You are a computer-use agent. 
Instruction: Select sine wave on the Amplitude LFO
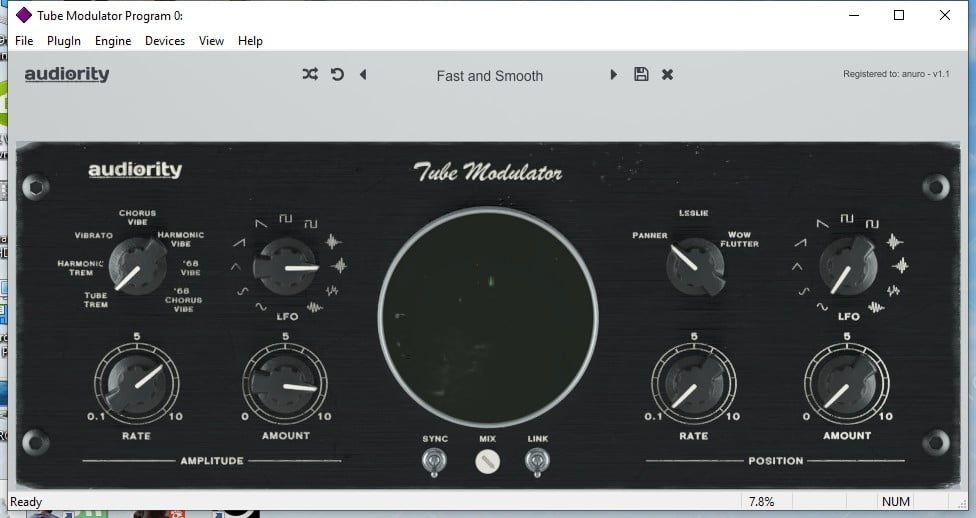click(x=261, y=306)
